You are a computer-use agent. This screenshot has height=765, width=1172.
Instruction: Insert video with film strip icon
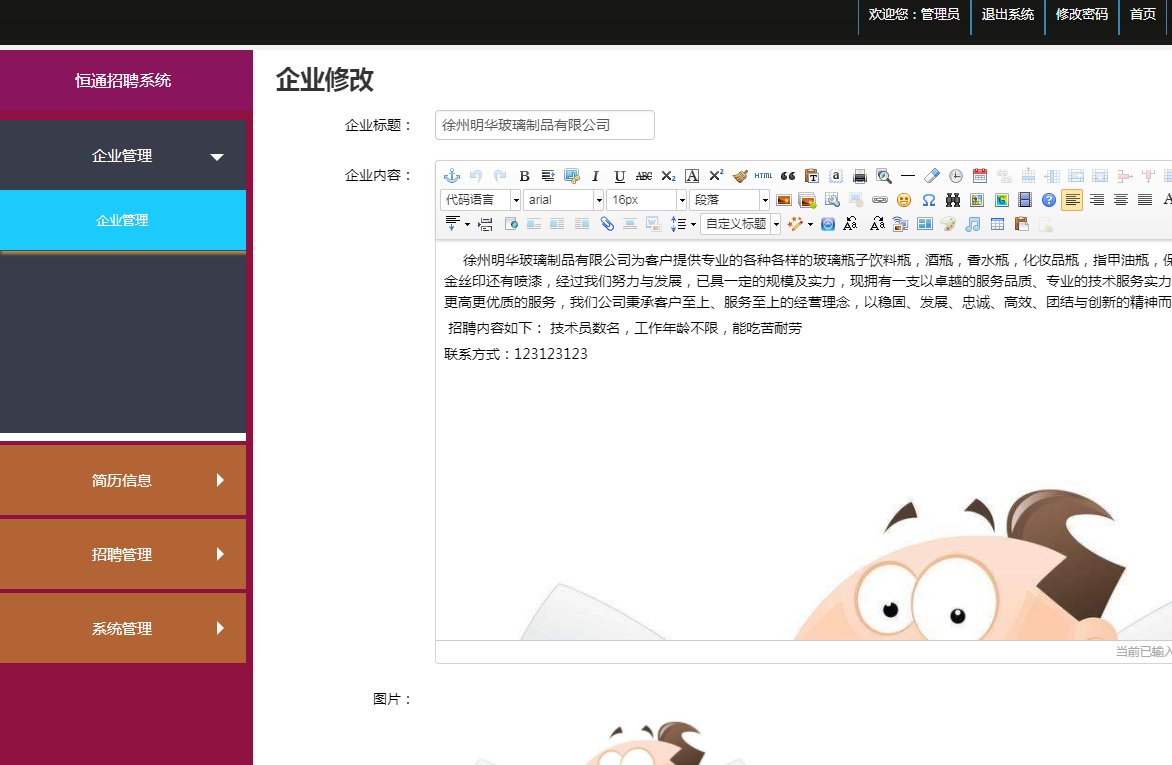pos(1025,200)
